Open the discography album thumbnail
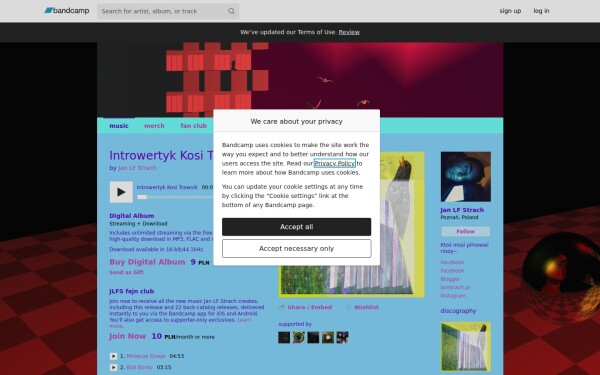The height and width of the screenshot is (375, 600). click(x=466, y=347)
